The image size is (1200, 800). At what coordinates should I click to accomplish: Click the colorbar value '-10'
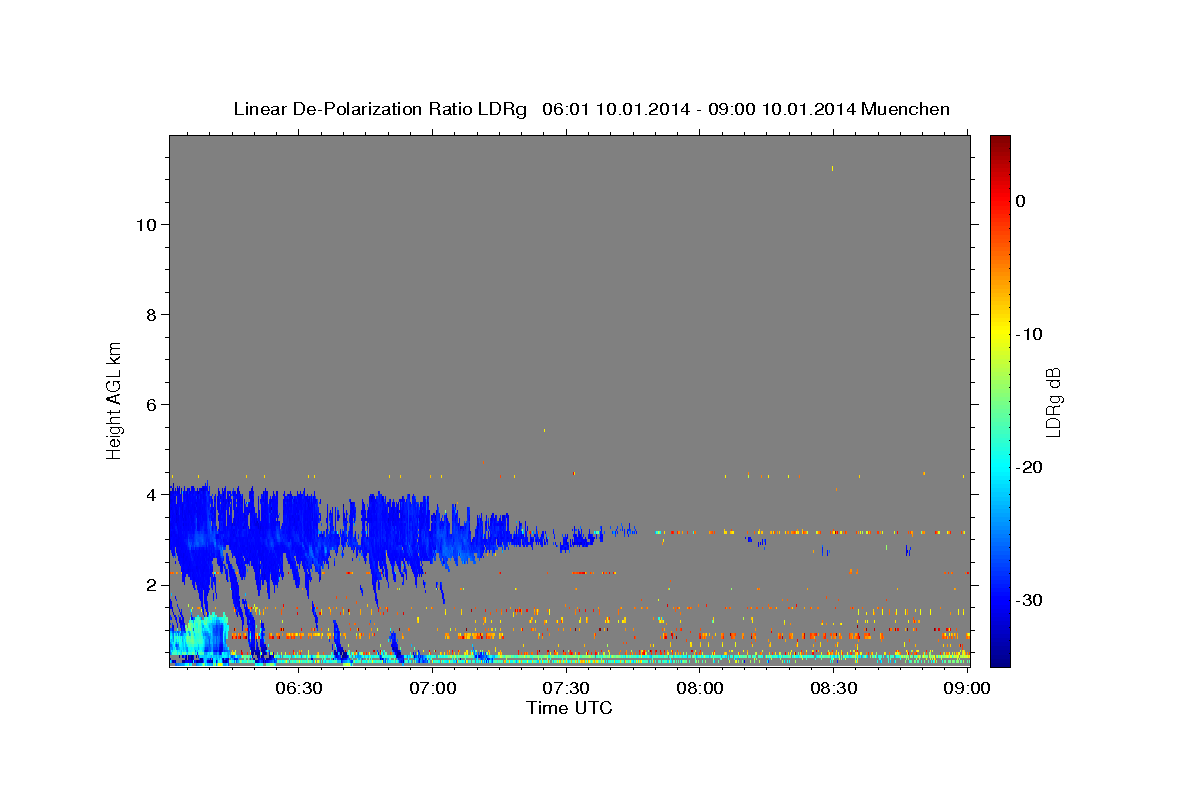point(1030,334)
